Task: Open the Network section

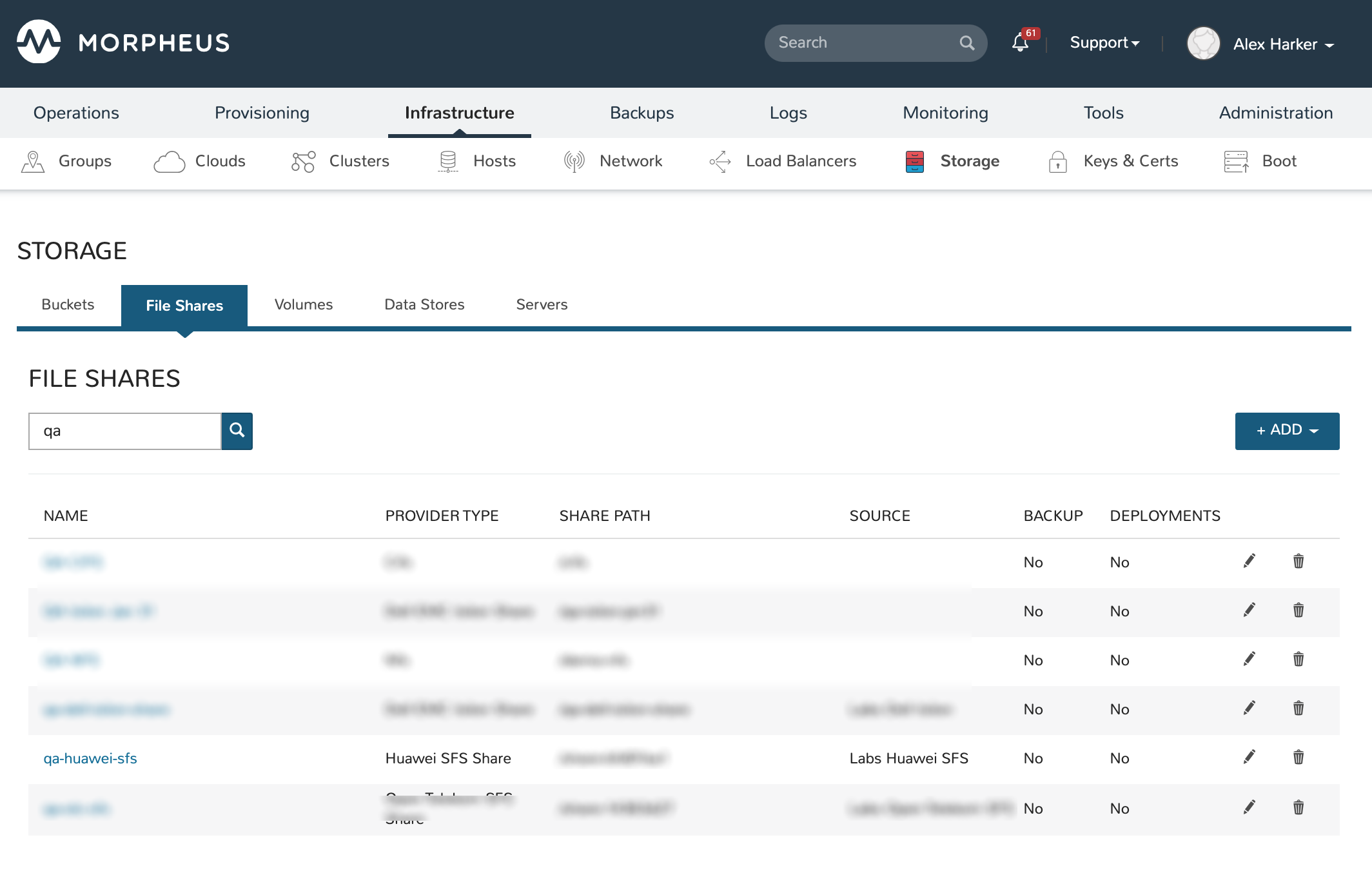Action: click(x=612, y=161)
